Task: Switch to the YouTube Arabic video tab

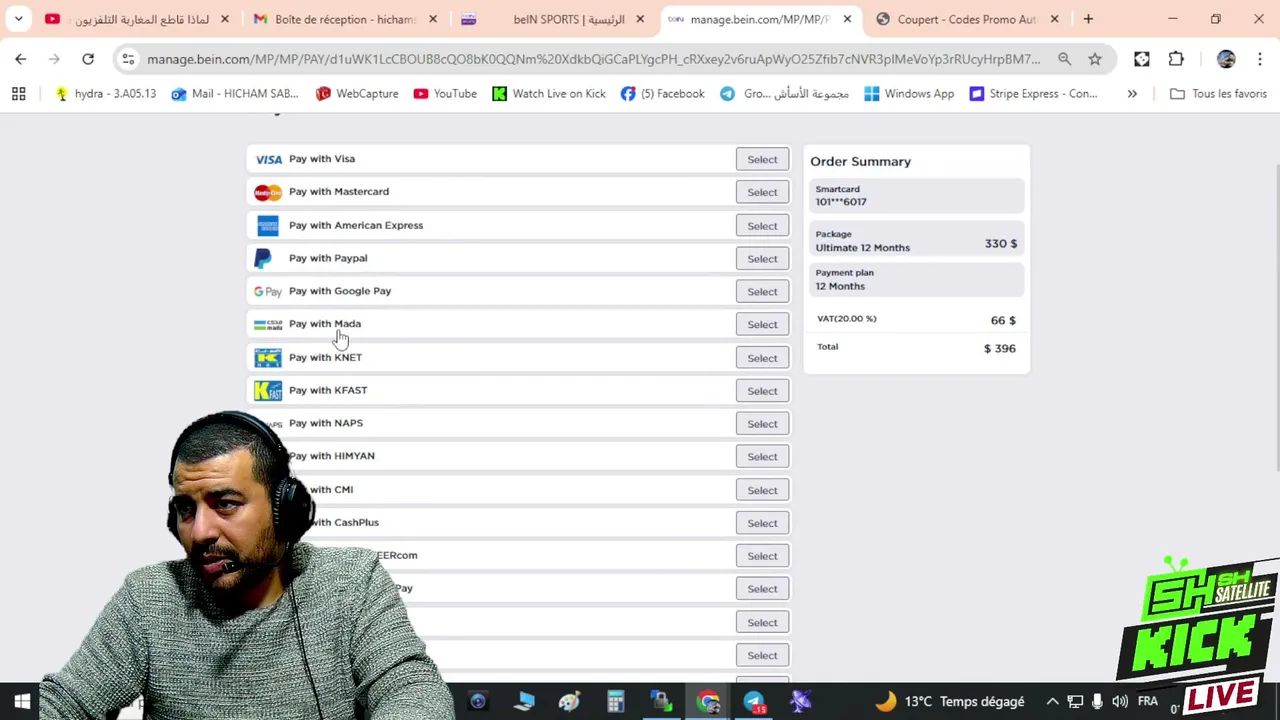Action: click(x=138, y=19)
